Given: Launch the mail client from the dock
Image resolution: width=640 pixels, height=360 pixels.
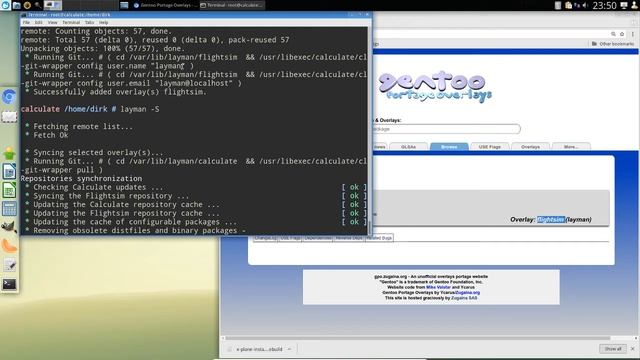Looking at the screenshot, I should tap(9, 117).
